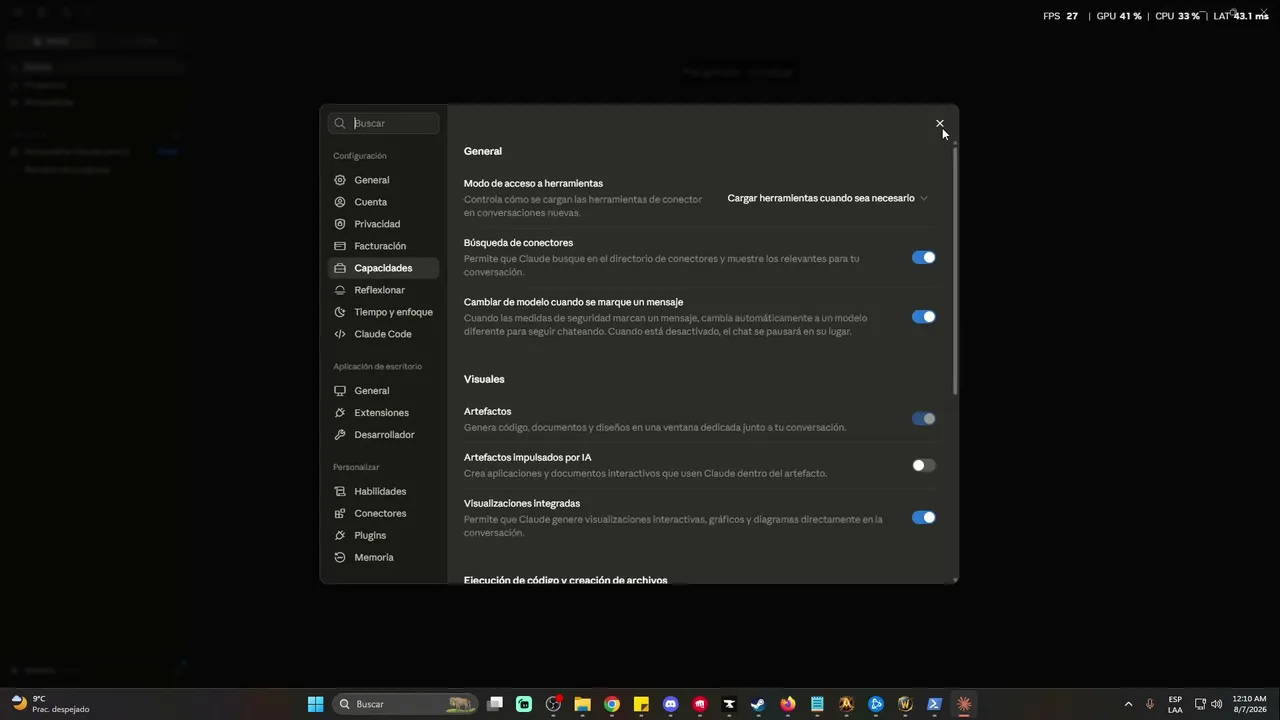
Task: Click the Configuración sidebar section label
Action: (x=360, y=156)
